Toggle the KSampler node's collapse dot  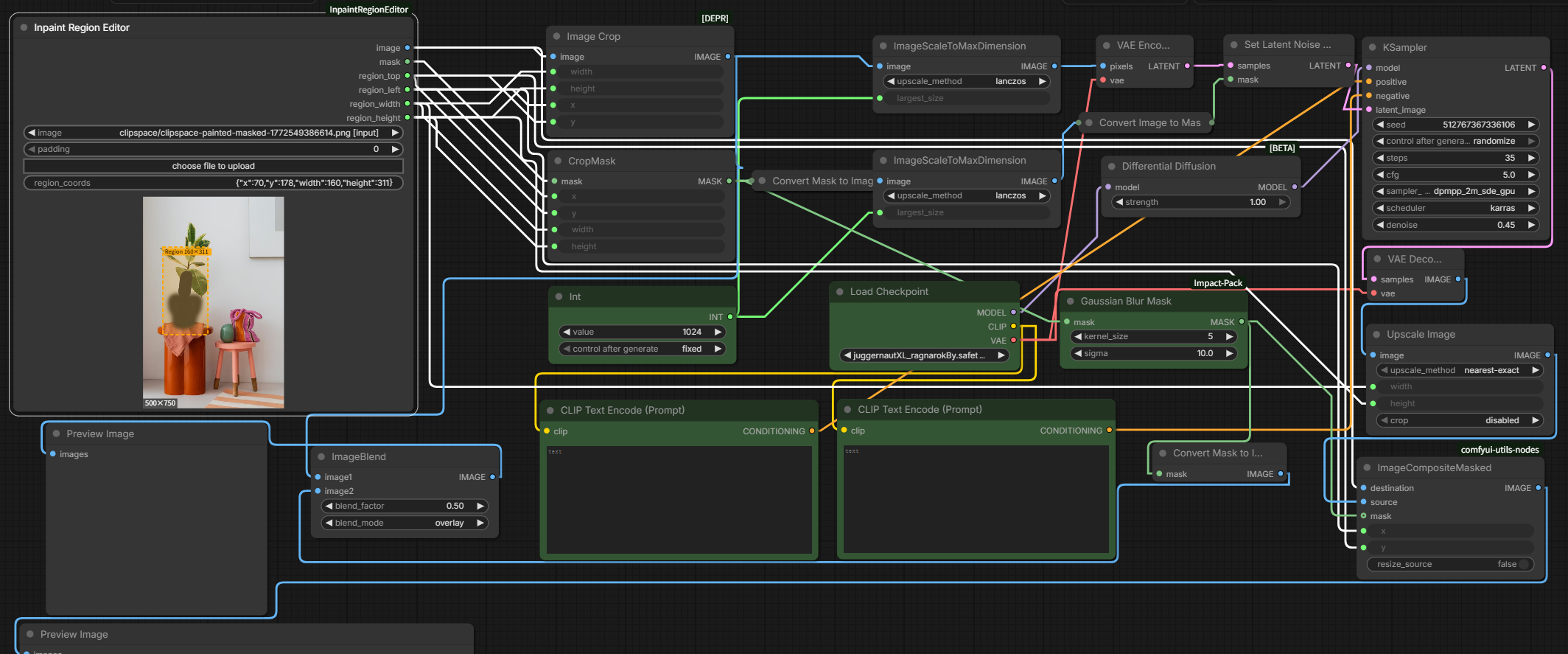pyautogui.click(x=1372, y=47)
